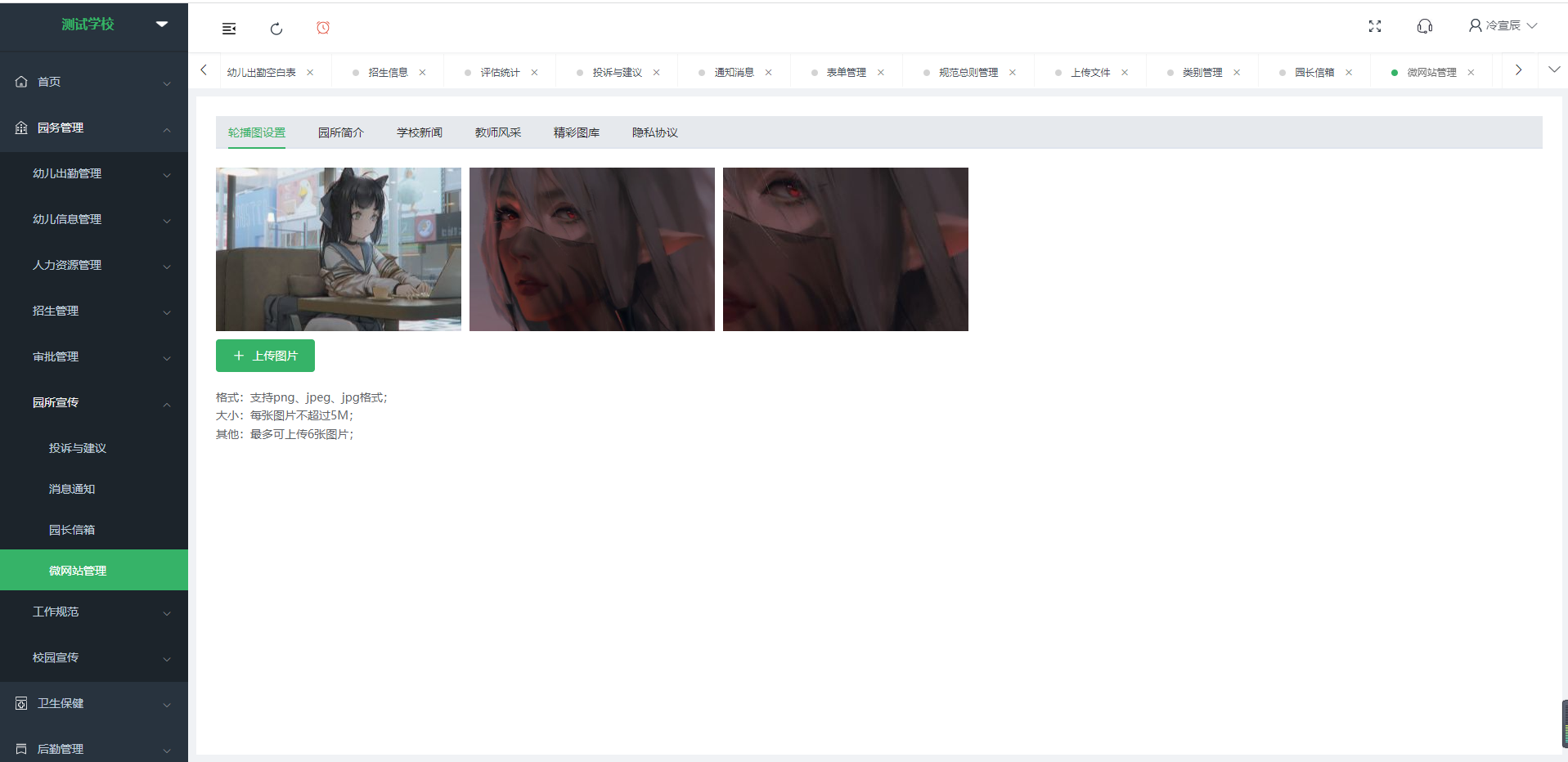
Task: Close the 规范总则管理 tab
Action: 1013,73
